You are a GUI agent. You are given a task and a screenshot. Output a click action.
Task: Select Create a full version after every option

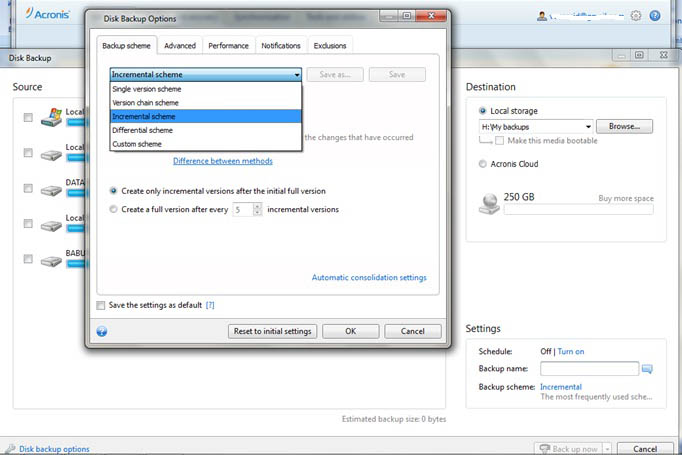pos(114,209)
